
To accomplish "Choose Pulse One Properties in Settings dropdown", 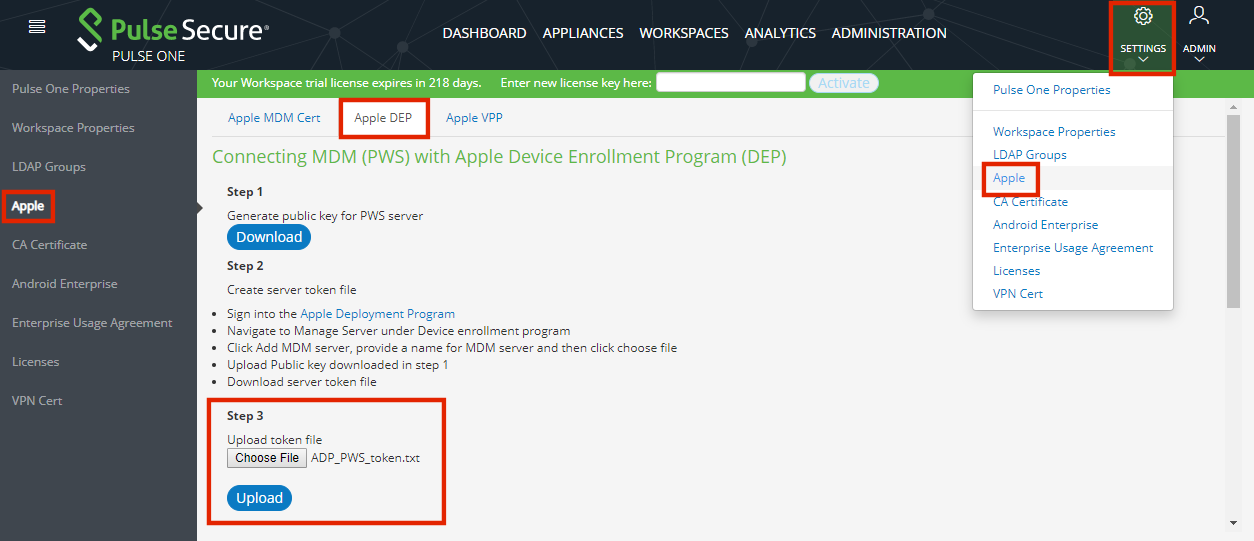I will (1052, 90).
